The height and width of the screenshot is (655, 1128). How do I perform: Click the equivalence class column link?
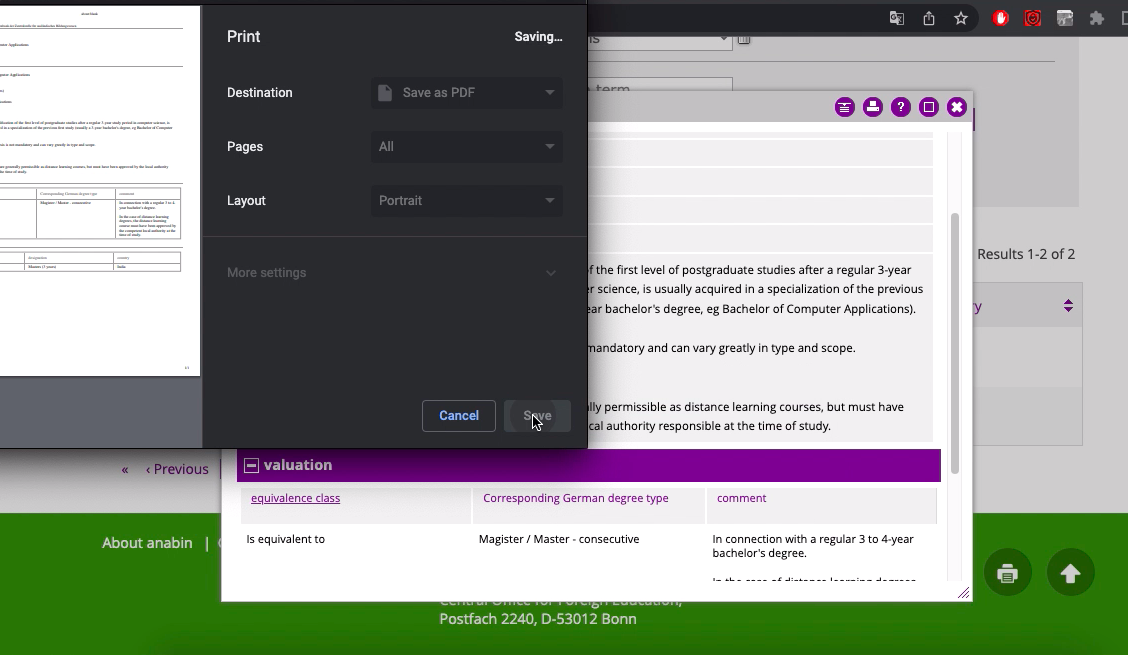[295, 498]
